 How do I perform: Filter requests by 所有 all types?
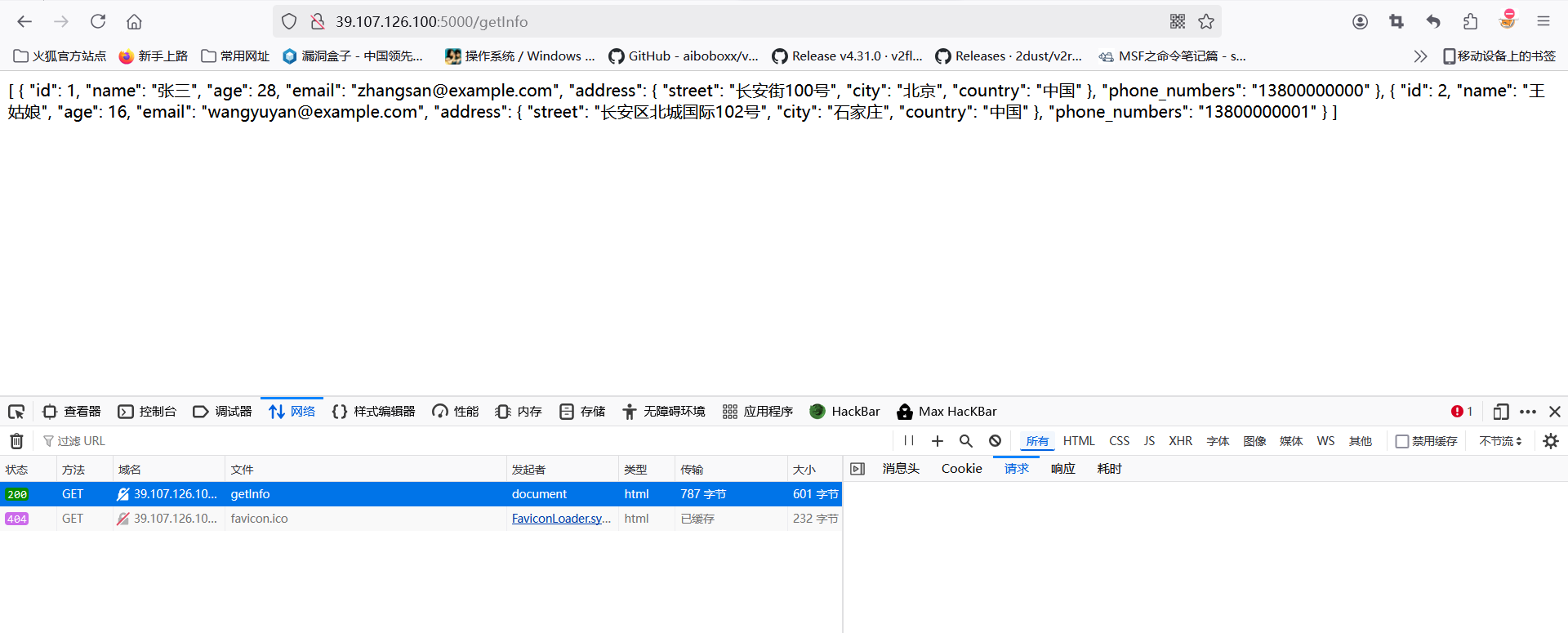pyautogui.click(x=1037, y=441)
